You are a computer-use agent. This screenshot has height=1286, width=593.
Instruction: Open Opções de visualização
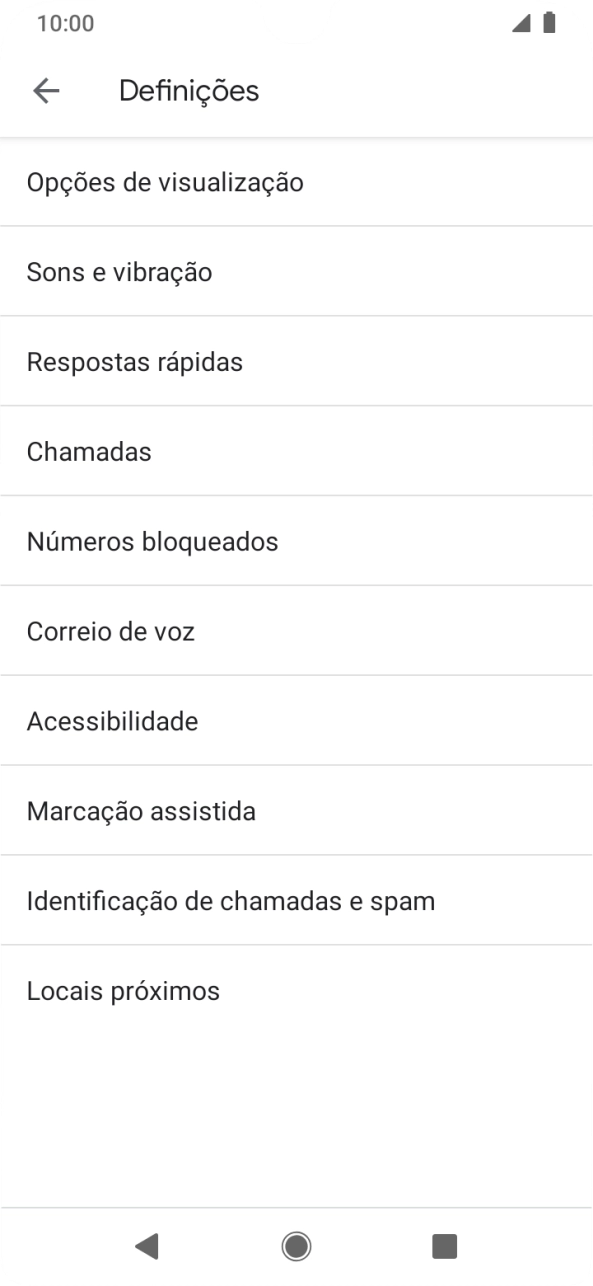tap(166, 182)
